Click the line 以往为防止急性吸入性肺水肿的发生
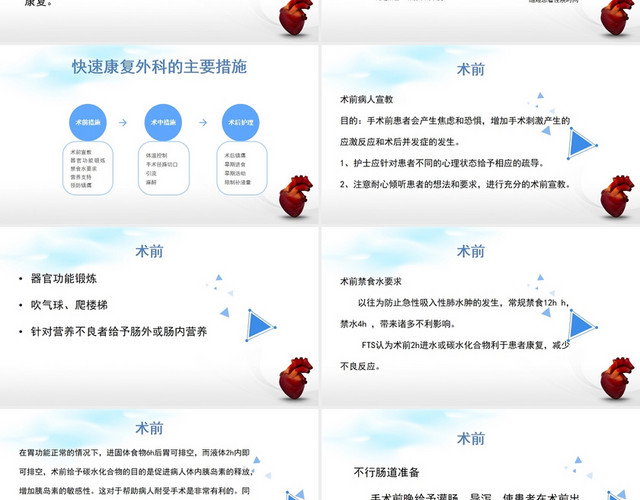The width and height of the screenshot is (640, 500). (x=463, y=303)
